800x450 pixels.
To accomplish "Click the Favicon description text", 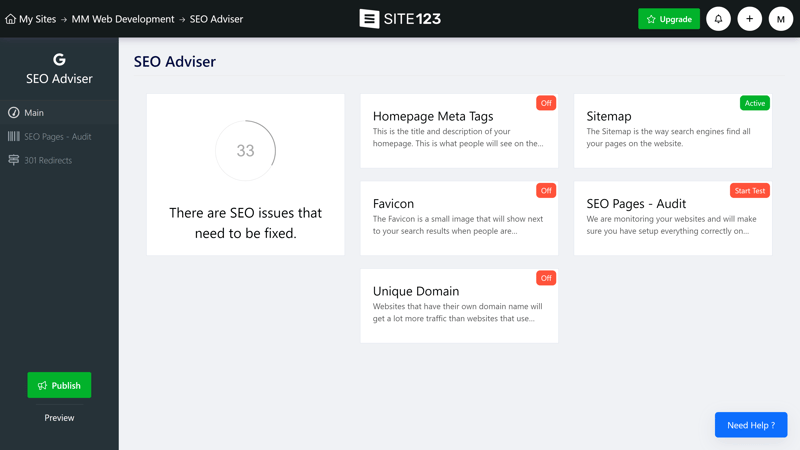I will (x=458, y=225).
